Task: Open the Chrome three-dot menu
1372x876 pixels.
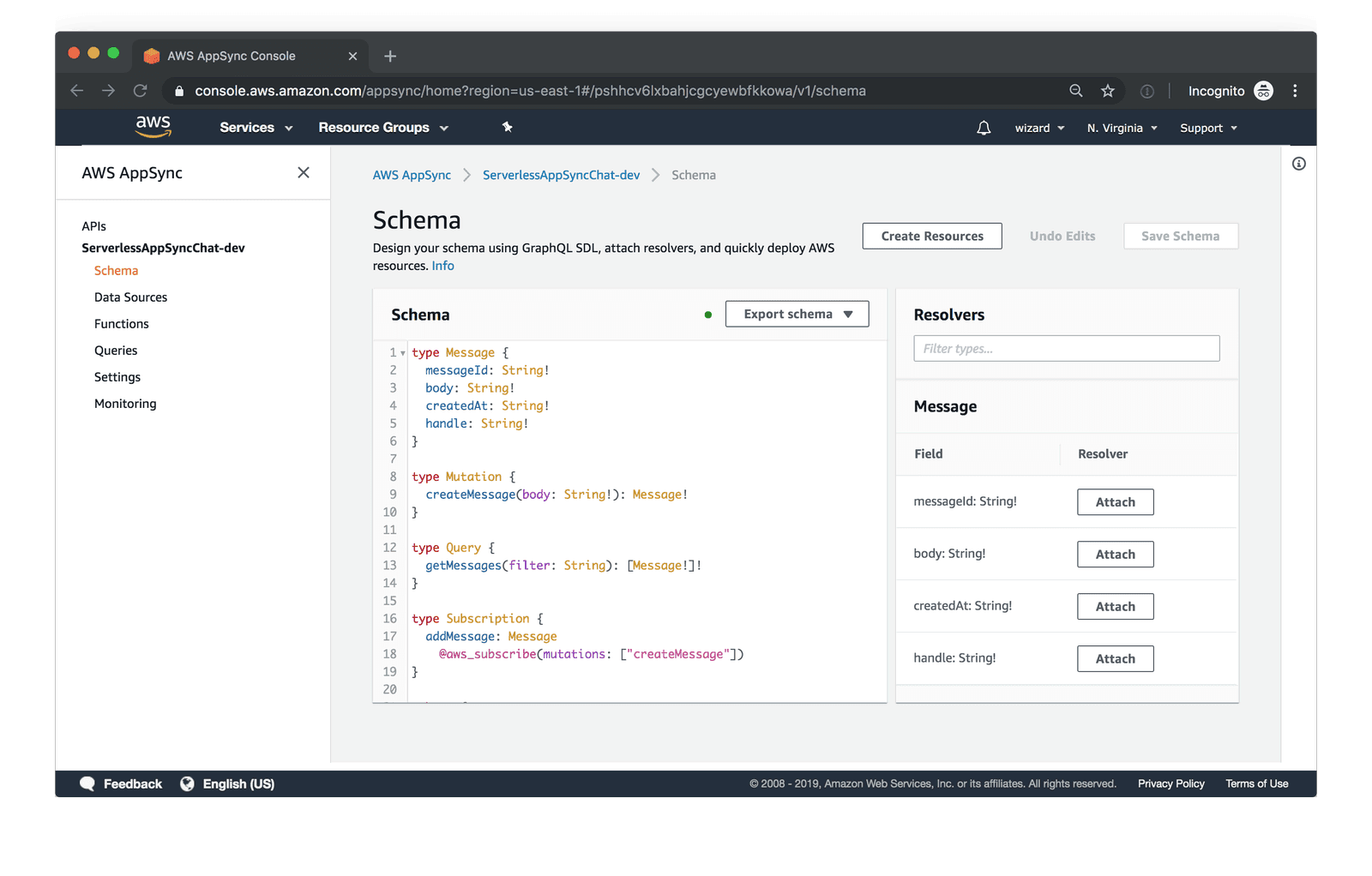Action: tap(1295, 91)
